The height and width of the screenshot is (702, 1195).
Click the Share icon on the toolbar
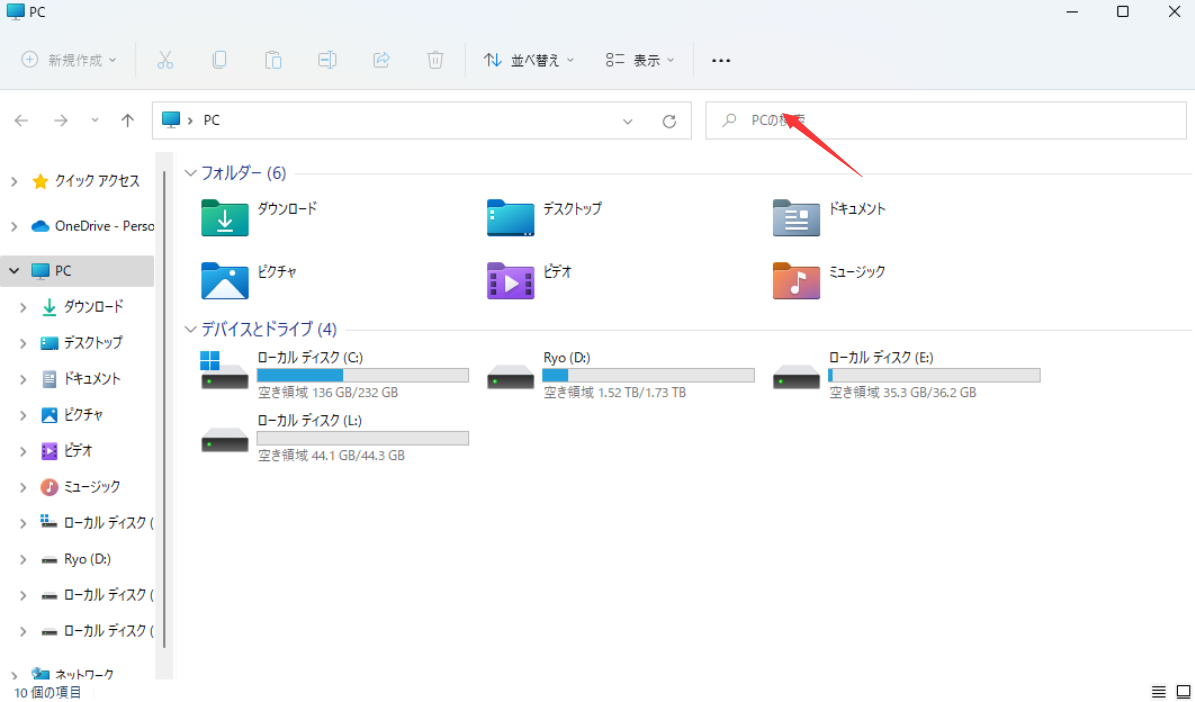tap(381, 59)
